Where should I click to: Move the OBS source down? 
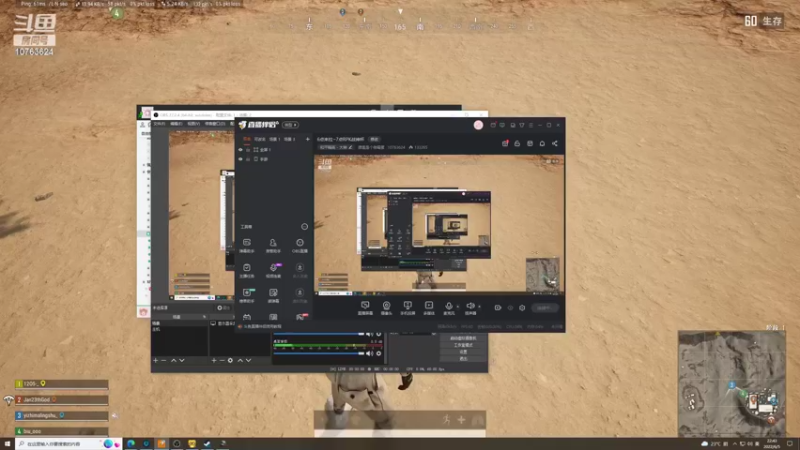[248, 360]
